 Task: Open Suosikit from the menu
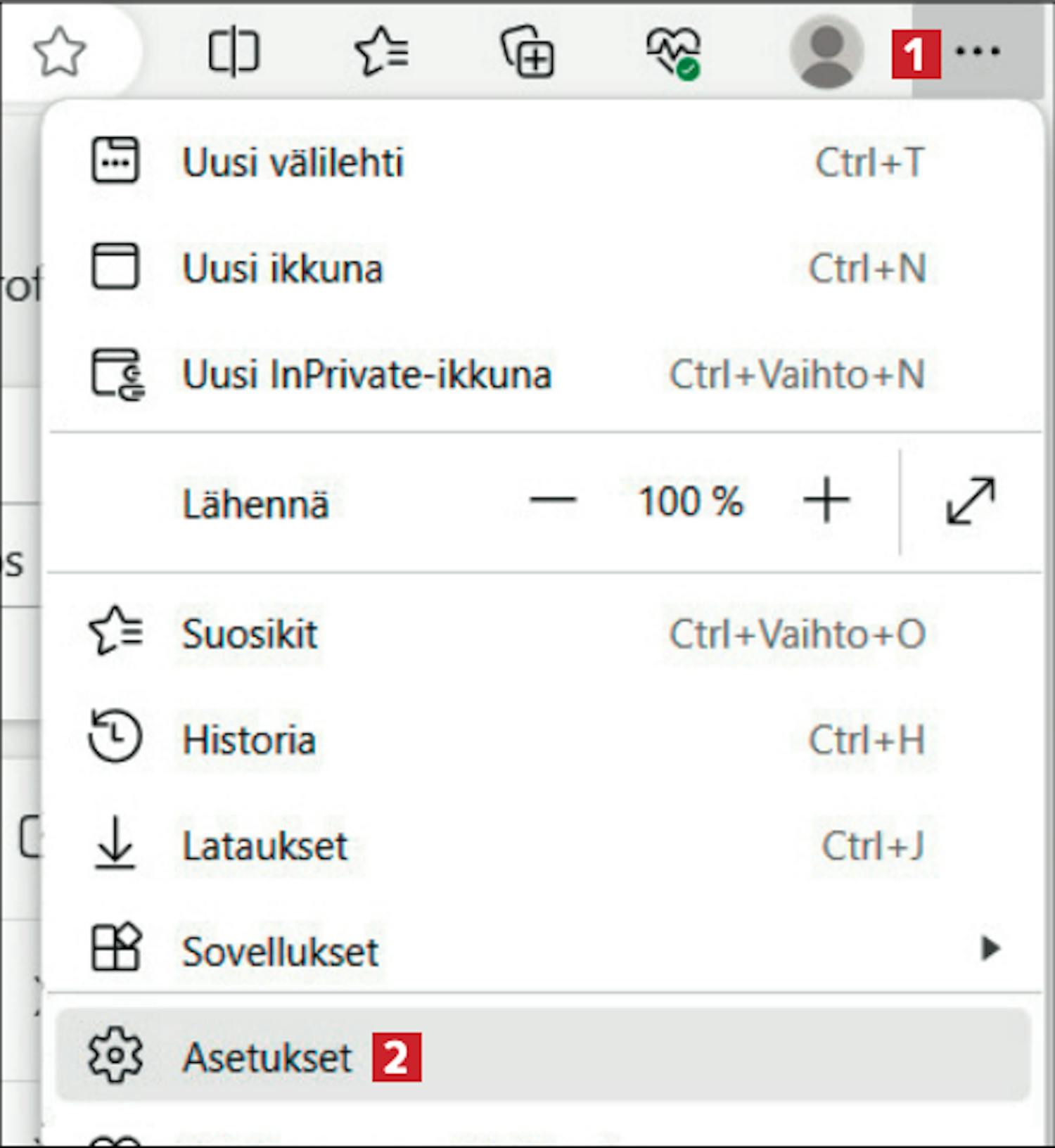250,634
